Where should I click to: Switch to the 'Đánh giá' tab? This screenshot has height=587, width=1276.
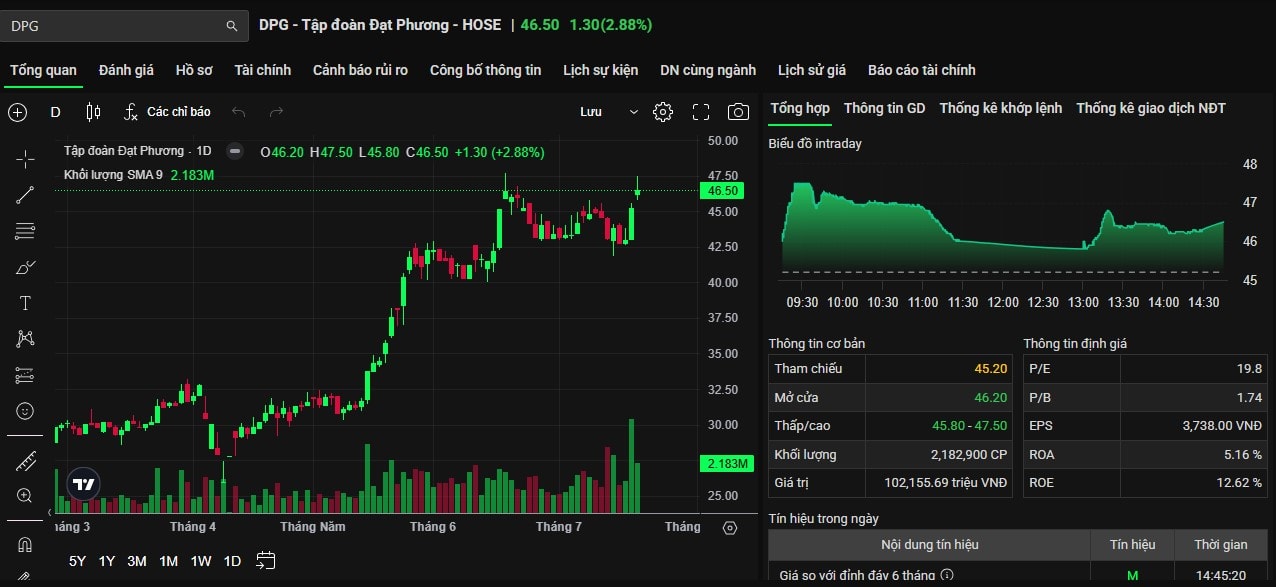pyautogui.click(x=126, y=70)
